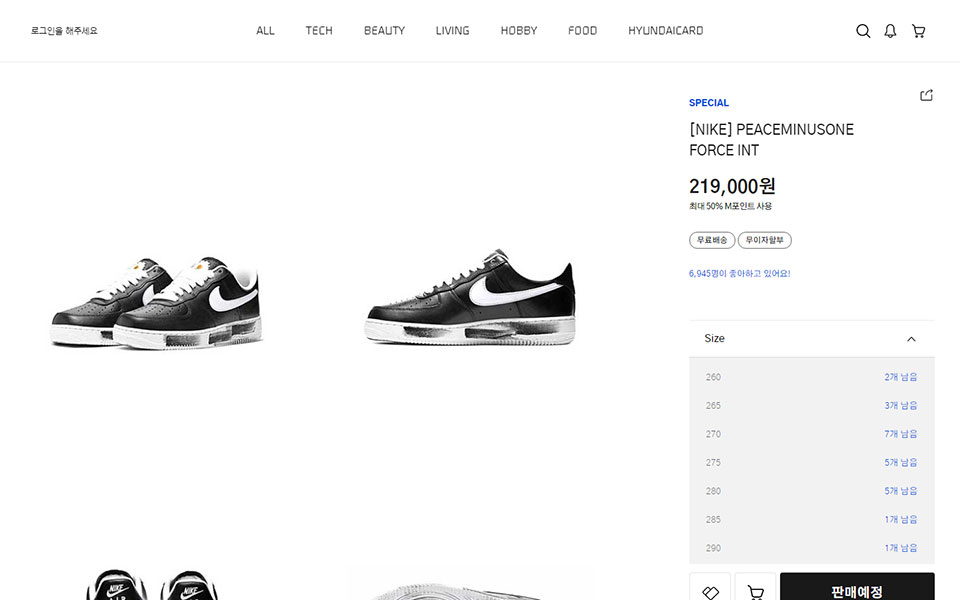Open the search magnifier icon
Image resolution: width=960 pixels, height=600 pixels.
point(863,31)
